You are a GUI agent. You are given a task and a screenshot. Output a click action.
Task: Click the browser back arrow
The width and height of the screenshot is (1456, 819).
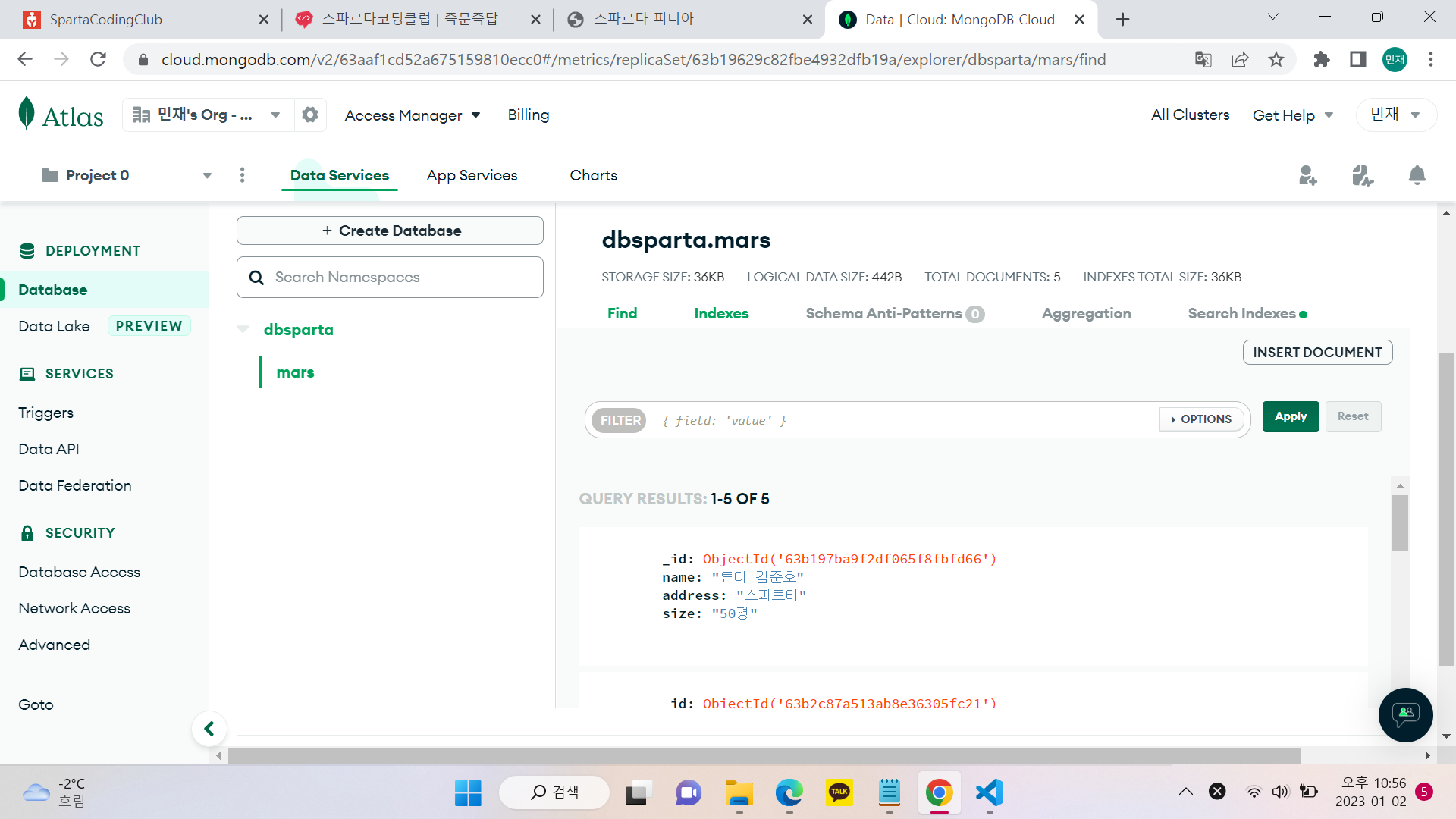tap(25, 59)
